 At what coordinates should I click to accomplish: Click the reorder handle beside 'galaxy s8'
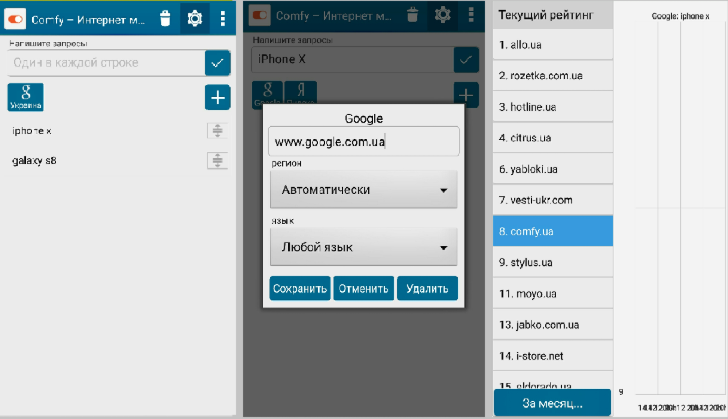coord(218,160)
